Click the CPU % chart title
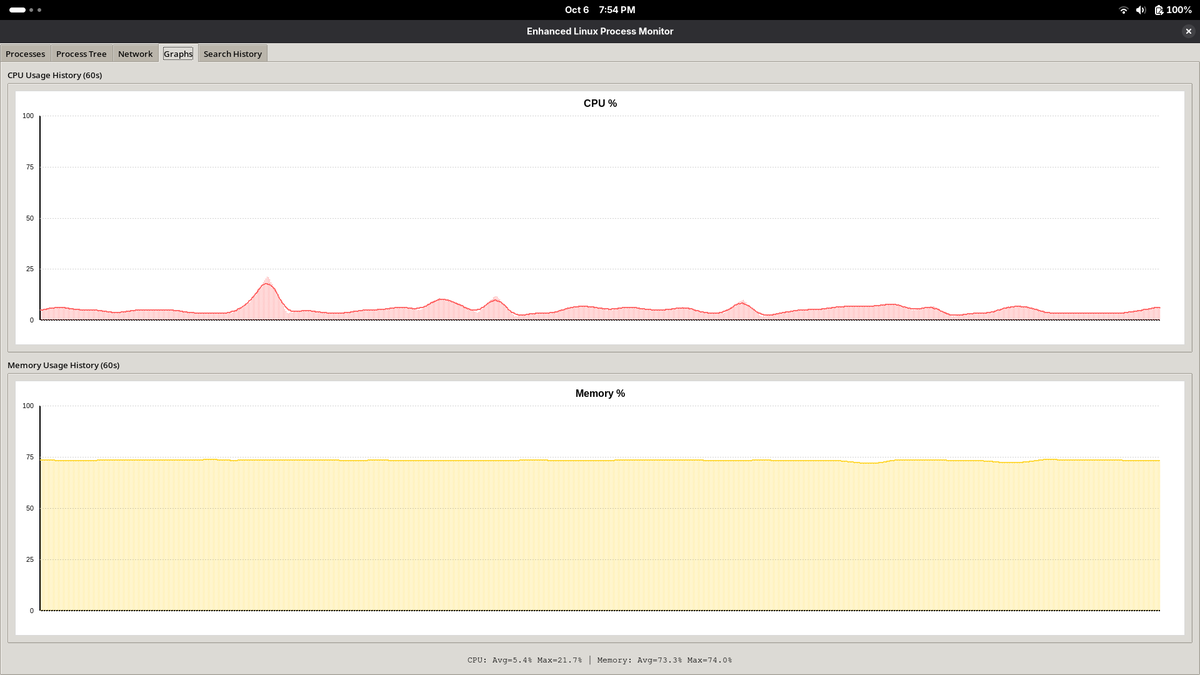This screenshot has width=1200, height=675. 600,103
